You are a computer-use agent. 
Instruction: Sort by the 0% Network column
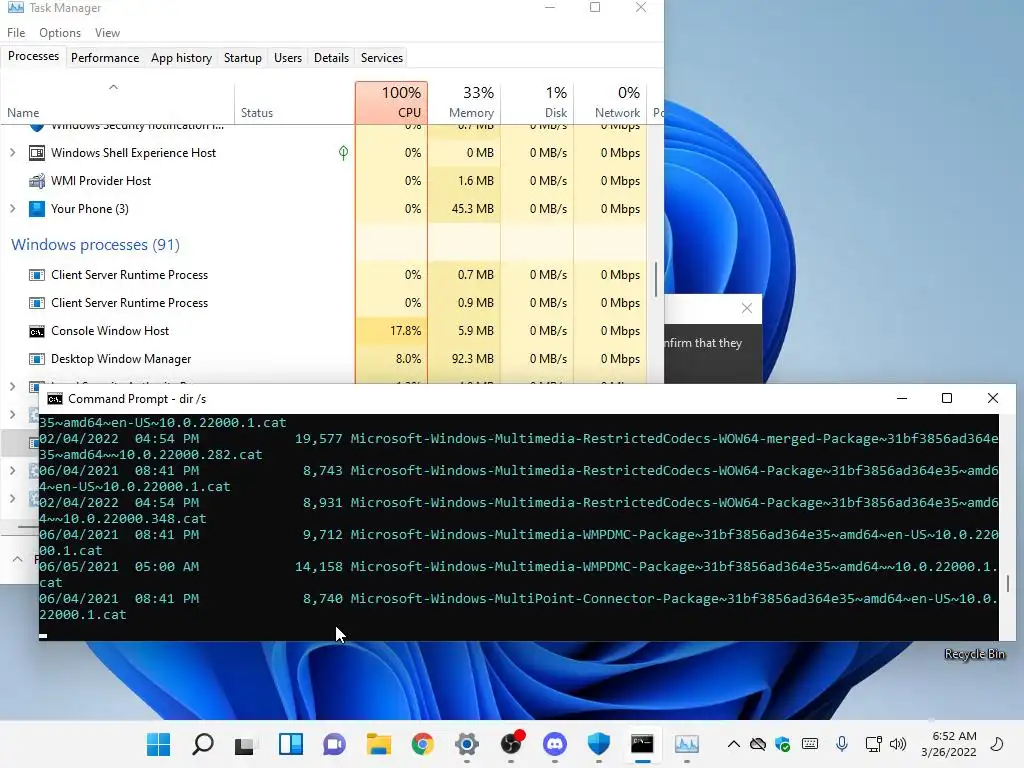pyautogui.click(x=610, y=103)
